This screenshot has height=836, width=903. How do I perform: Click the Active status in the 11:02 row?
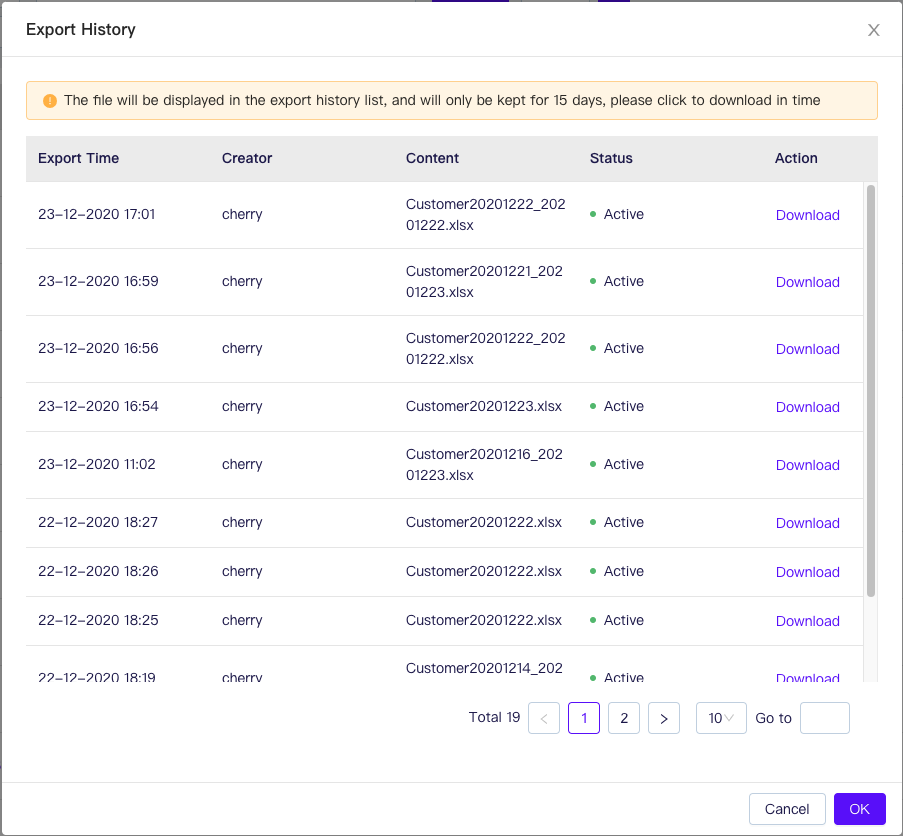tap(617, 464)
